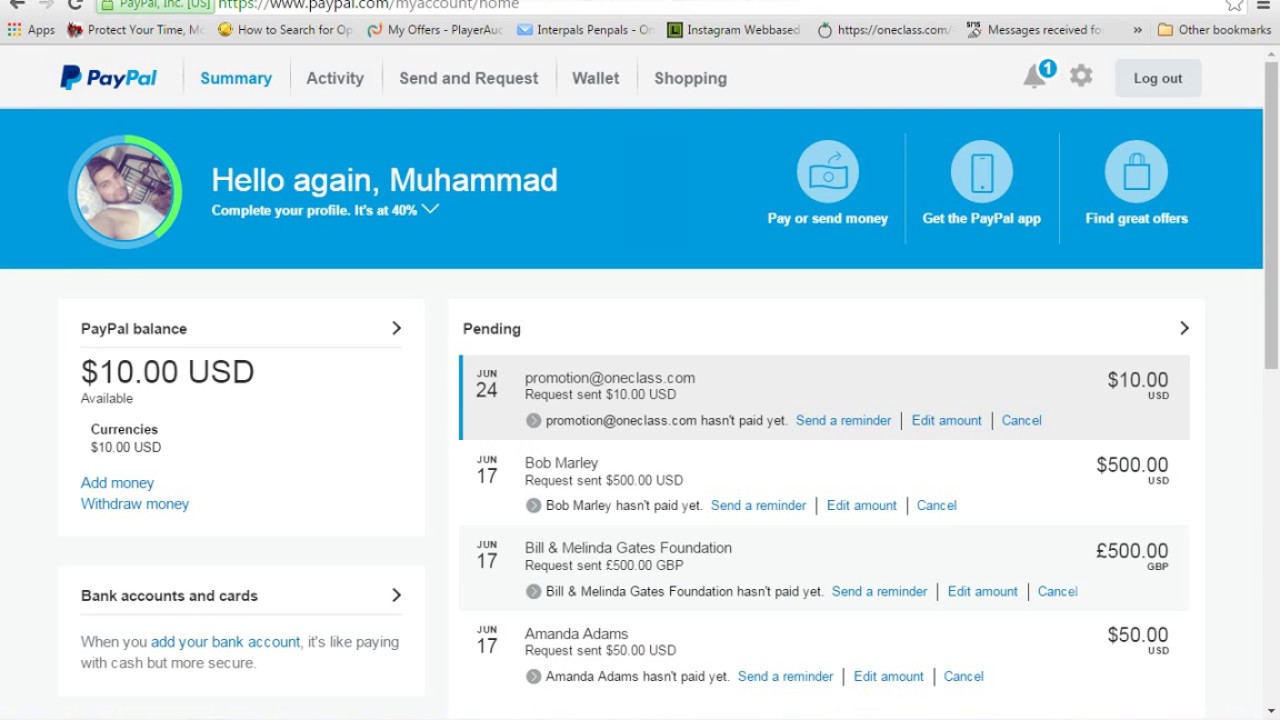This screenshot has height=720, width=1280.
Task: Click the Apps grid icon in bookmarks bar
Action: (x=15, y=30)
